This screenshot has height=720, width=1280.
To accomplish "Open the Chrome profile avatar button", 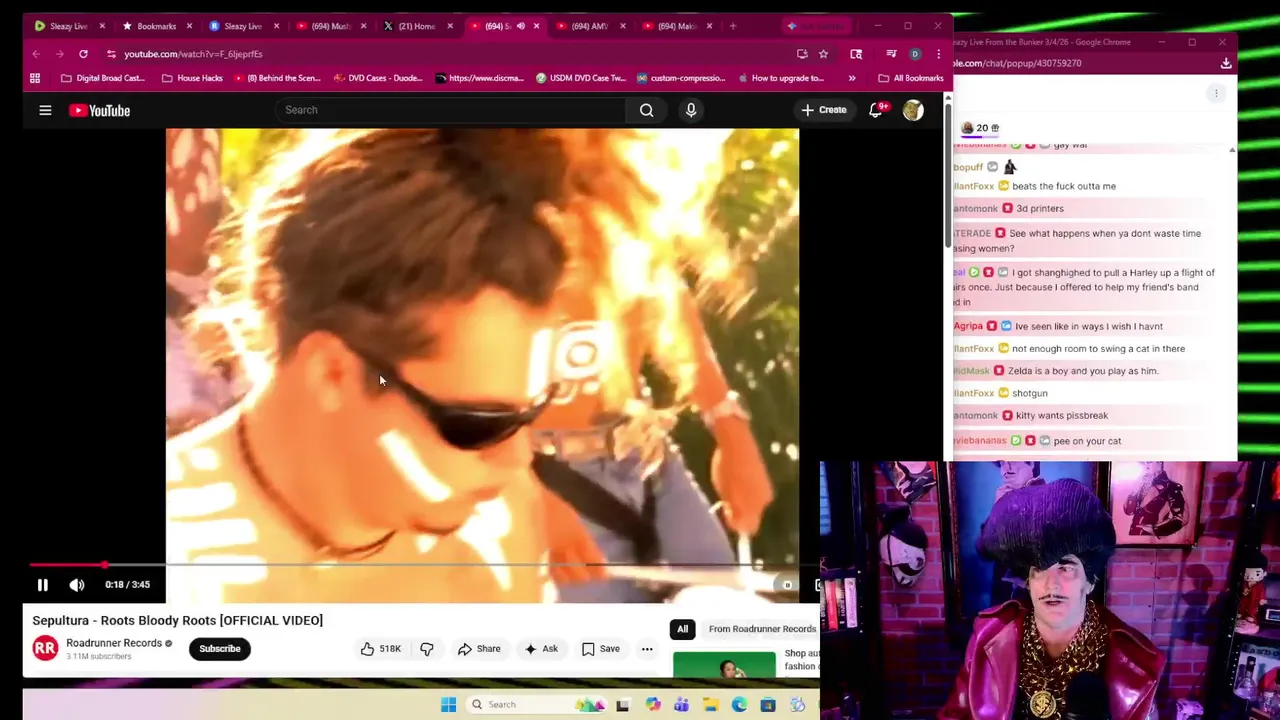I will (914, 54).
